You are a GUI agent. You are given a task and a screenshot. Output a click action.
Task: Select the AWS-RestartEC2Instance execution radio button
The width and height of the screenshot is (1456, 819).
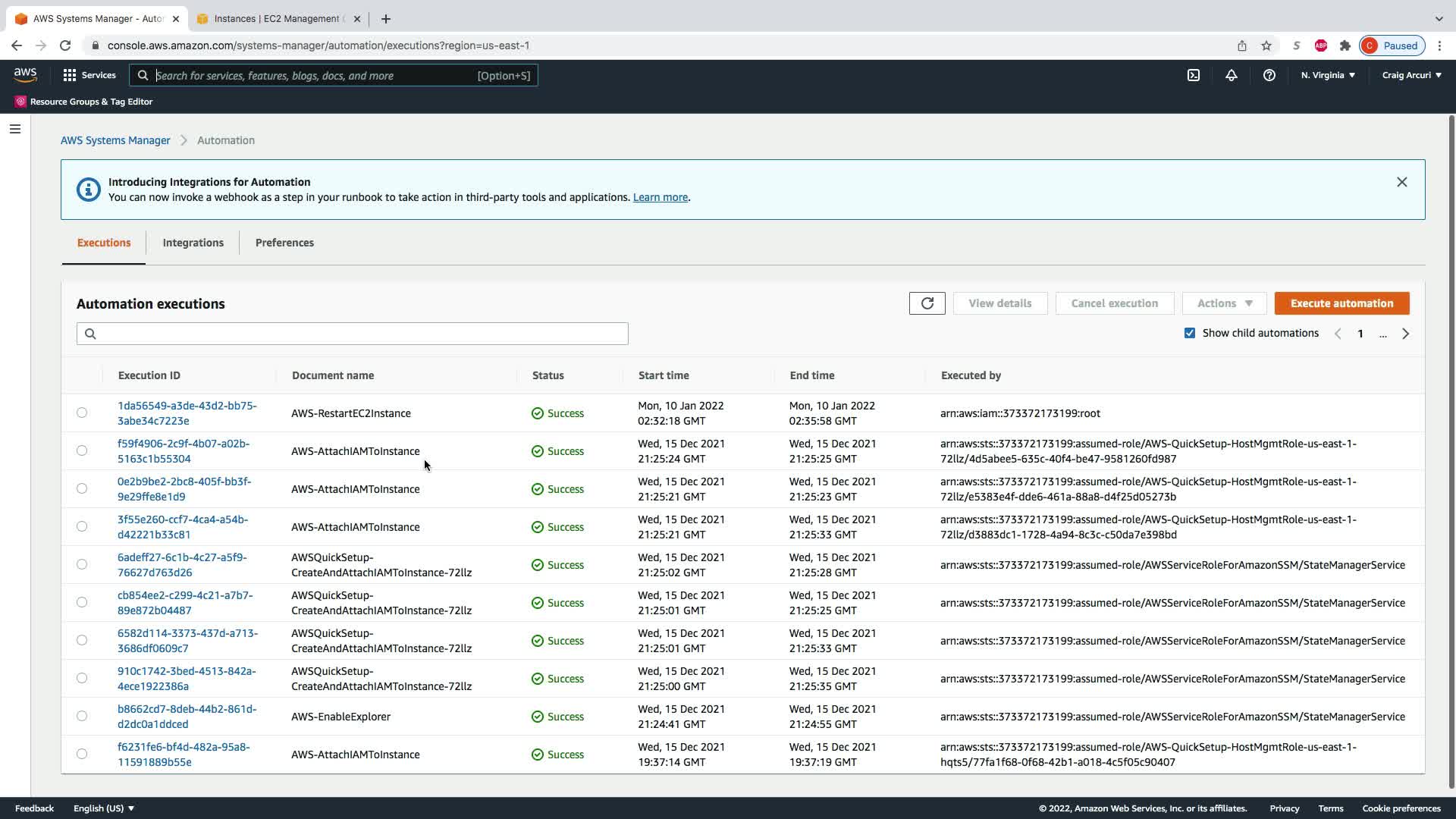tap(82, 413)
